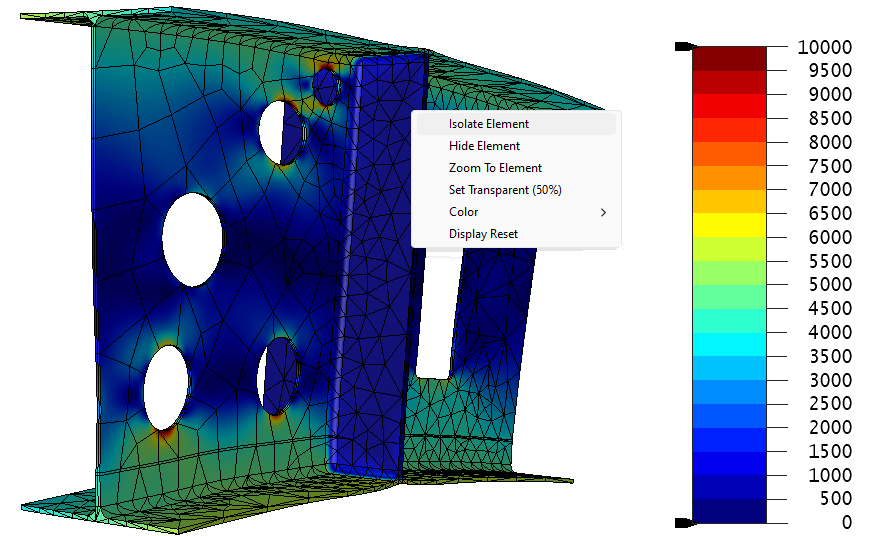Click Zoom To Element menu option
This screenshot has height=536, width=875.
tap(495, 168)
